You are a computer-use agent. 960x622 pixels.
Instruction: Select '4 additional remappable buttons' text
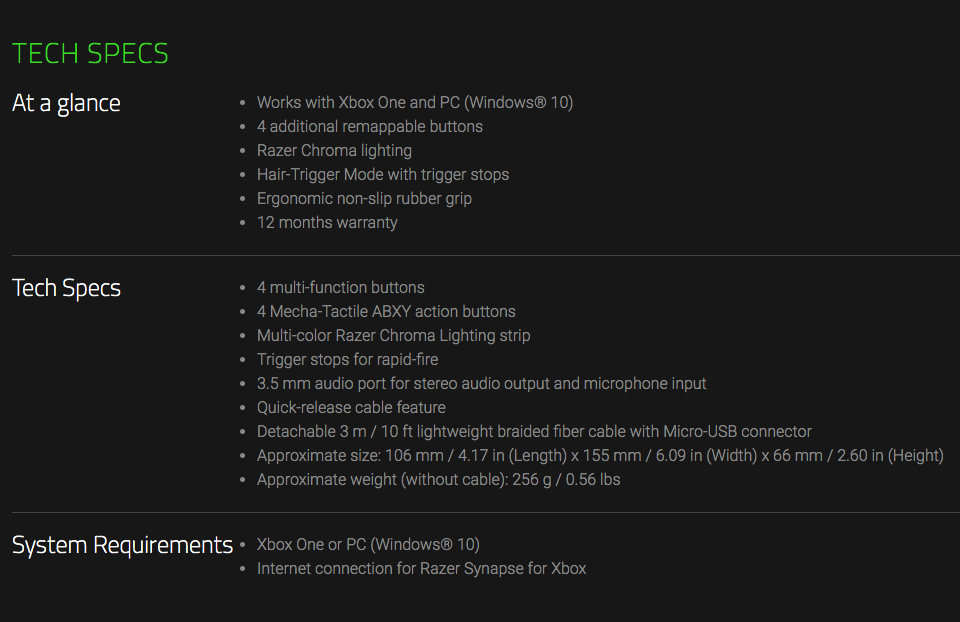[370, 126]
